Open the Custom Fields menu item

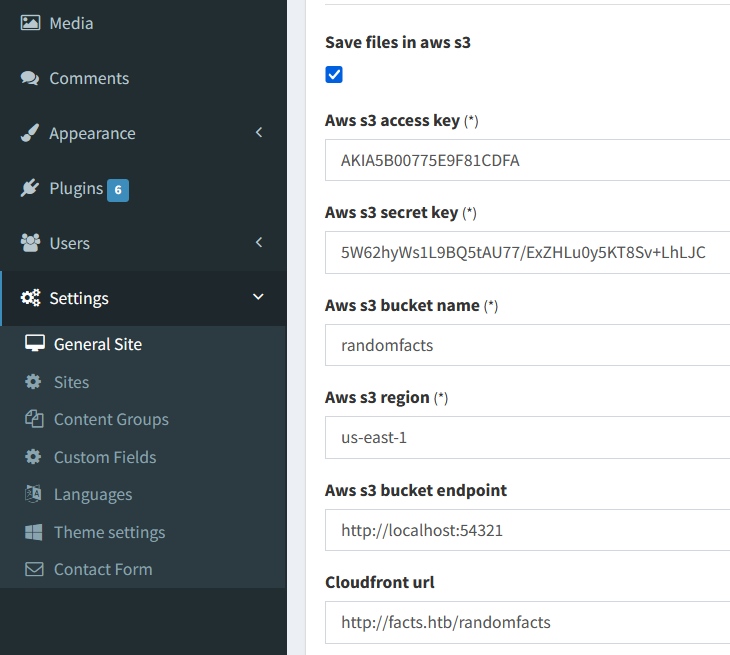[x=104, y=457]
